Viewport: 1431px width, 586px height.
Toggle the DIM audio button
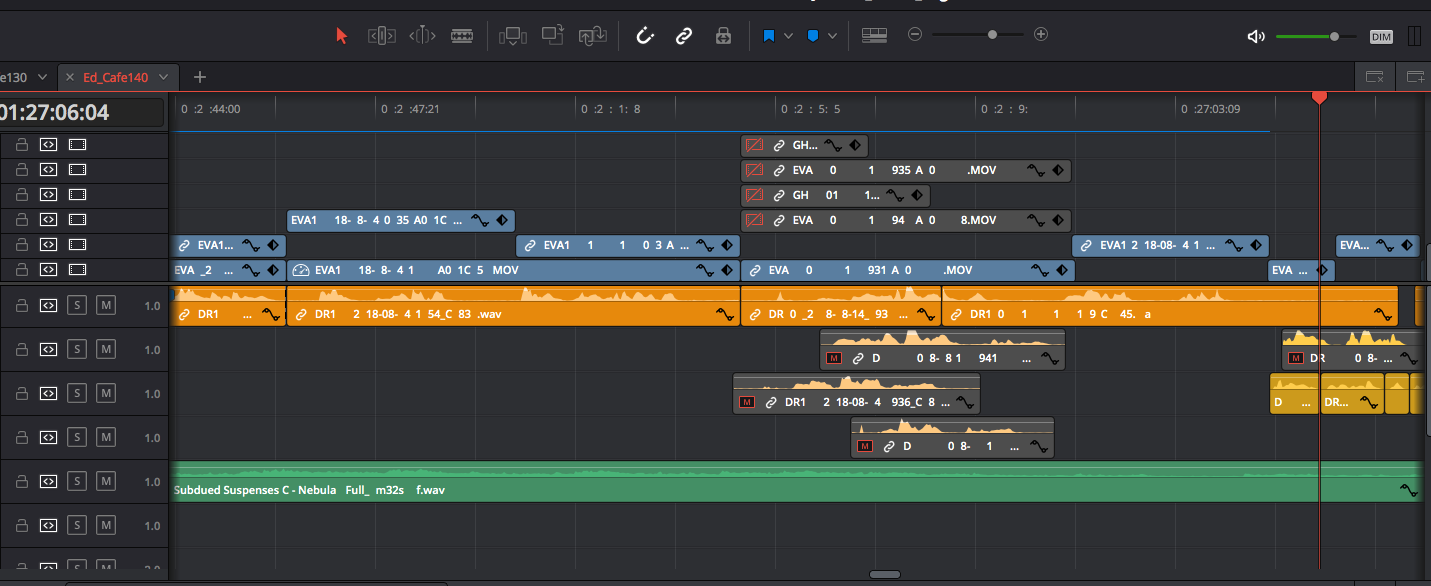[1381, 37]
